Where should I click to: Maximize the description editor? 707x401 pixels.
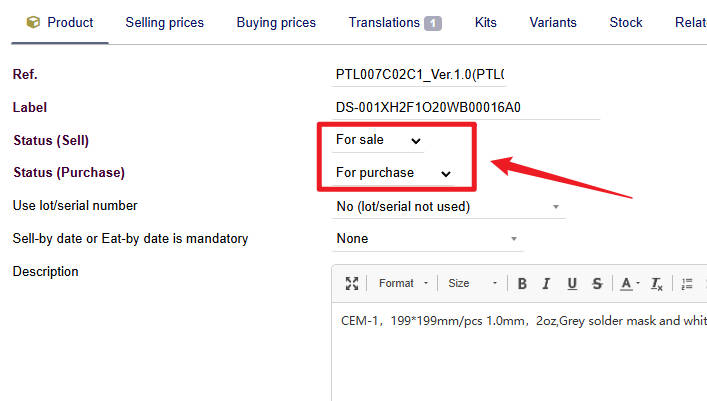click(x=352, y=283)
